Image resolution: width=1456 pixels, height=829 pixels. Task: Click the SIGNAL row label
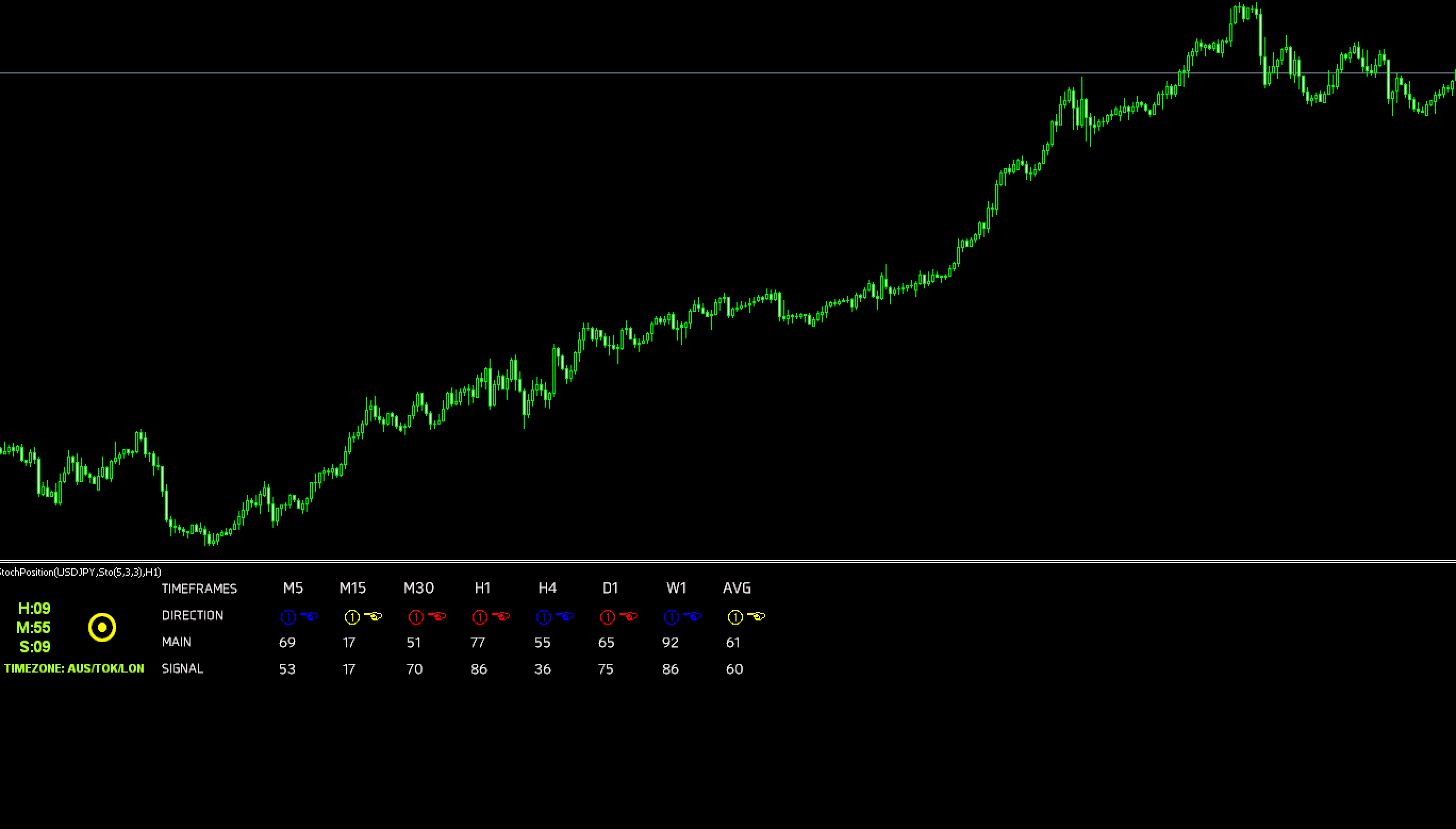coord(182,669)
